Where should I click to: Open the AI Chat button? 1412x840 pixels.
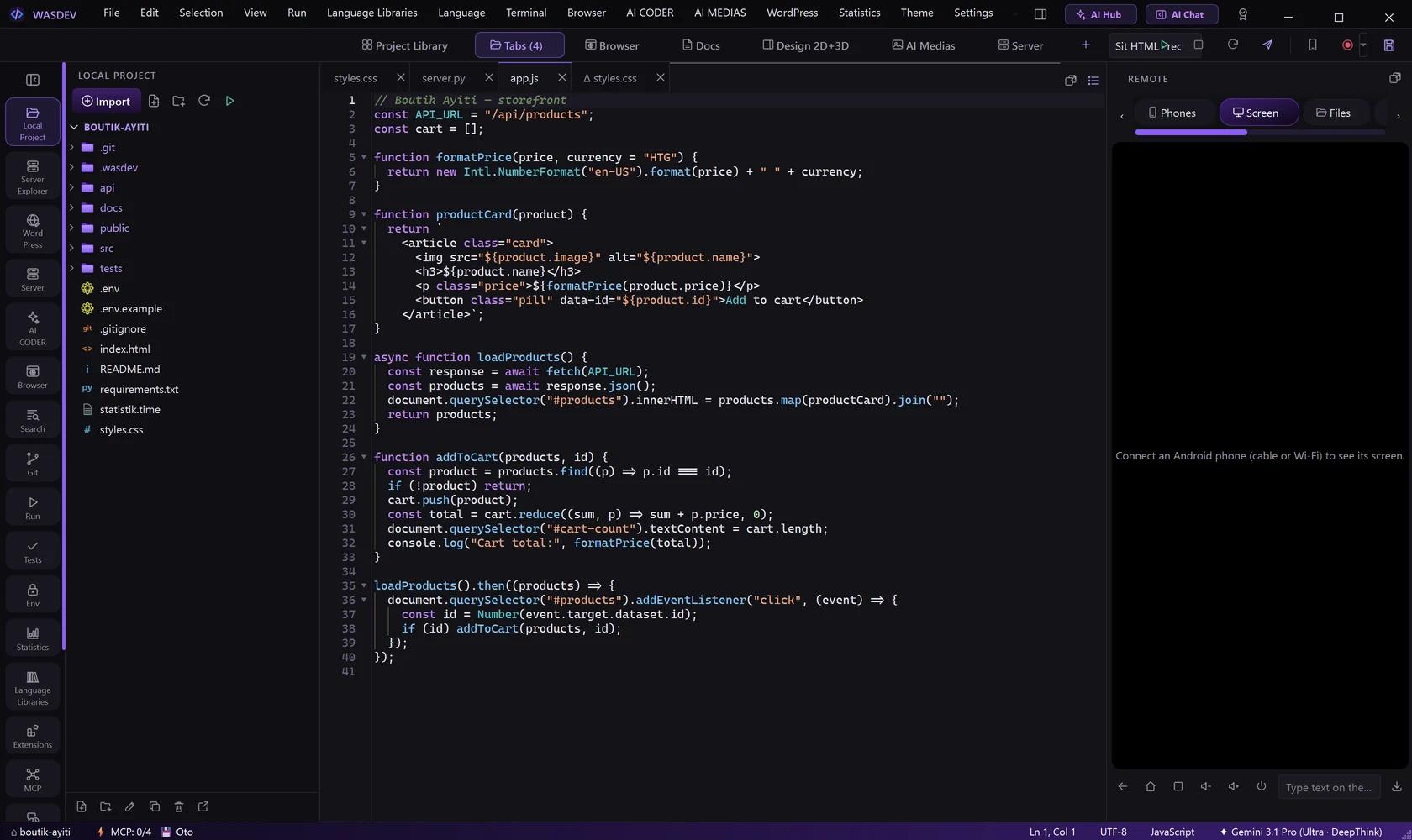click(x=1181, y=14)
